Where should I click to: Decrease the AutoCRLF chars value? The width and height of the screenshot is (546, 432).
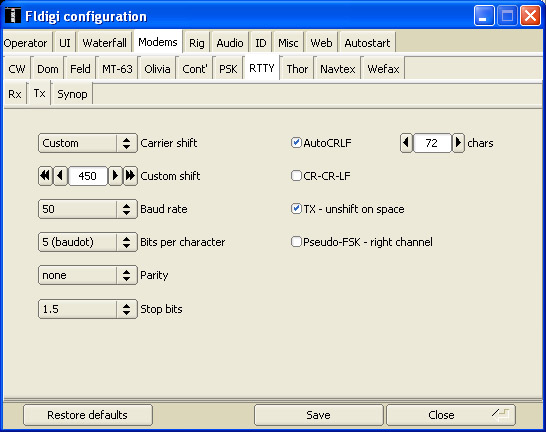click(406, 143)
